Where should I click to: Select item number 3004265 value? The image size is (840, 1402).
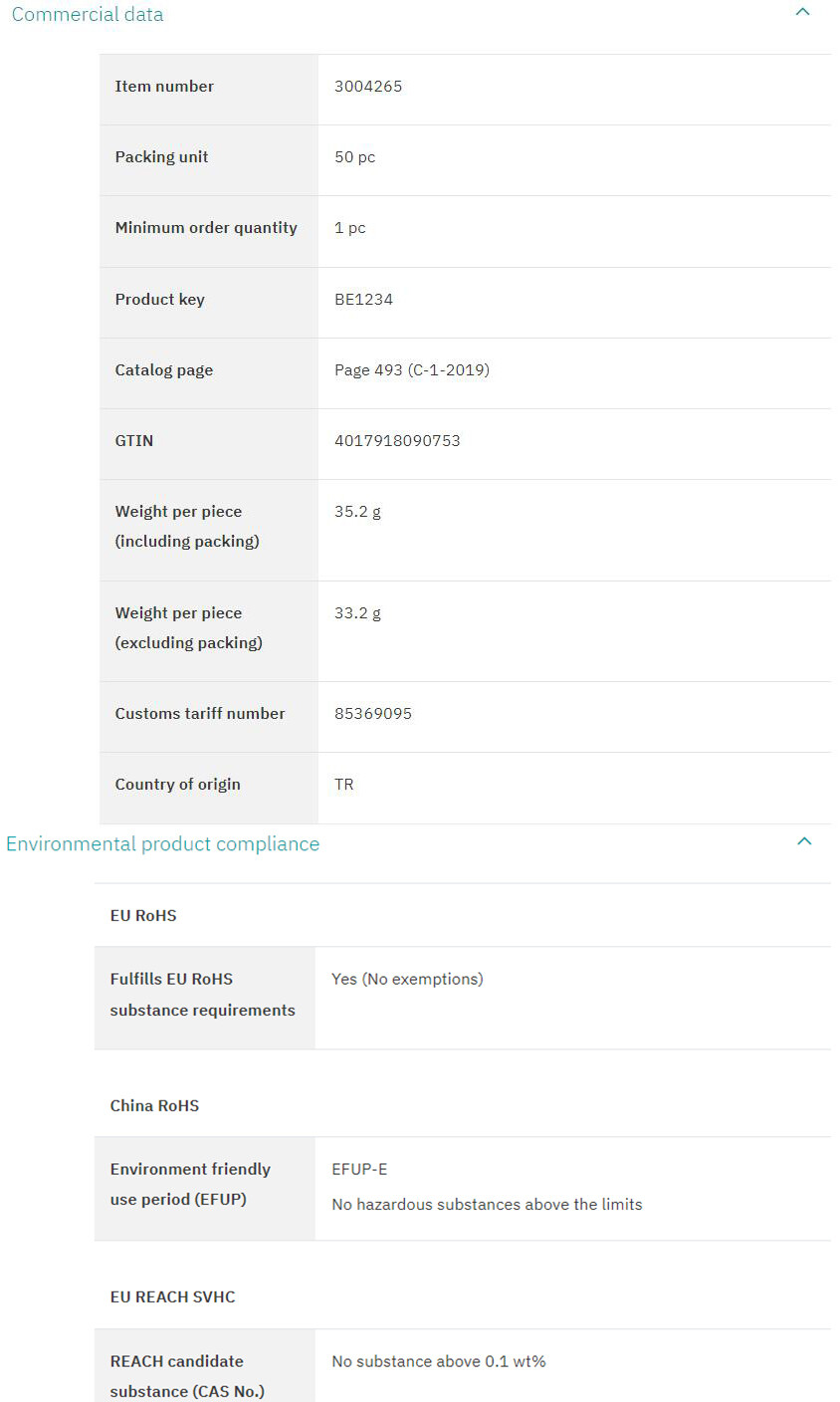click(x=368, y=87)
